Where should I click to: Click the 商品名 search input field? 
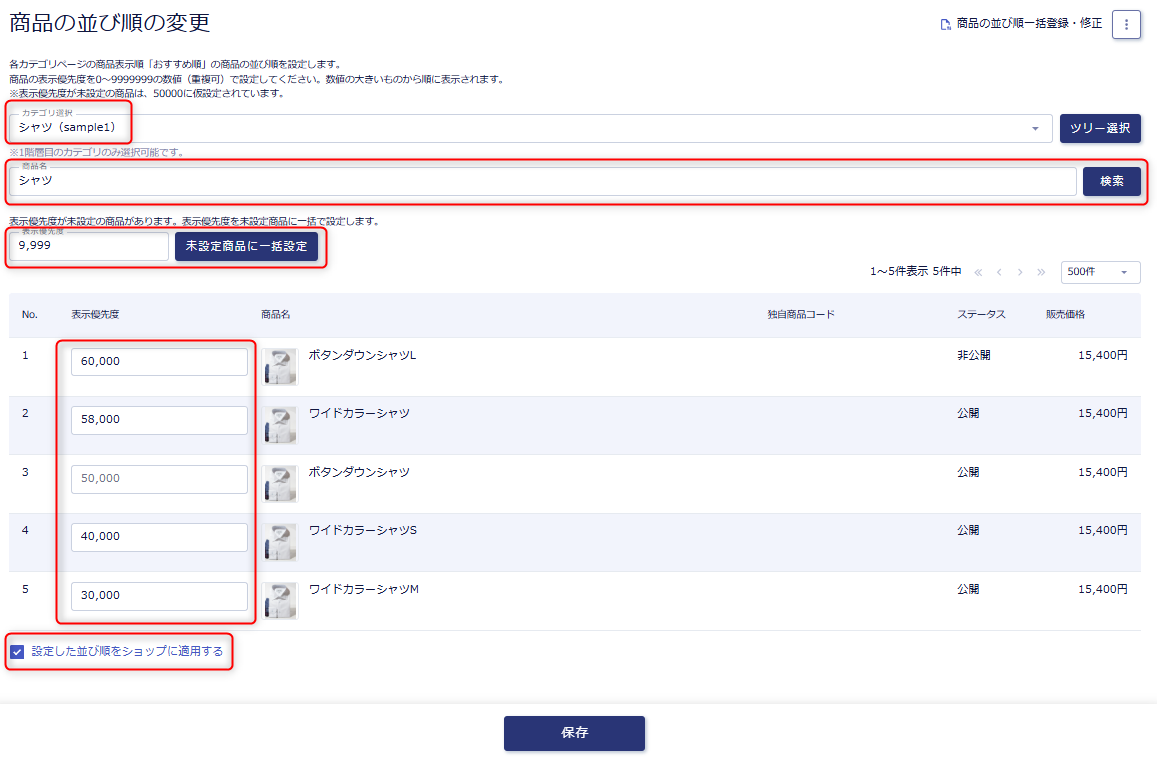click(x=540, y=181)
